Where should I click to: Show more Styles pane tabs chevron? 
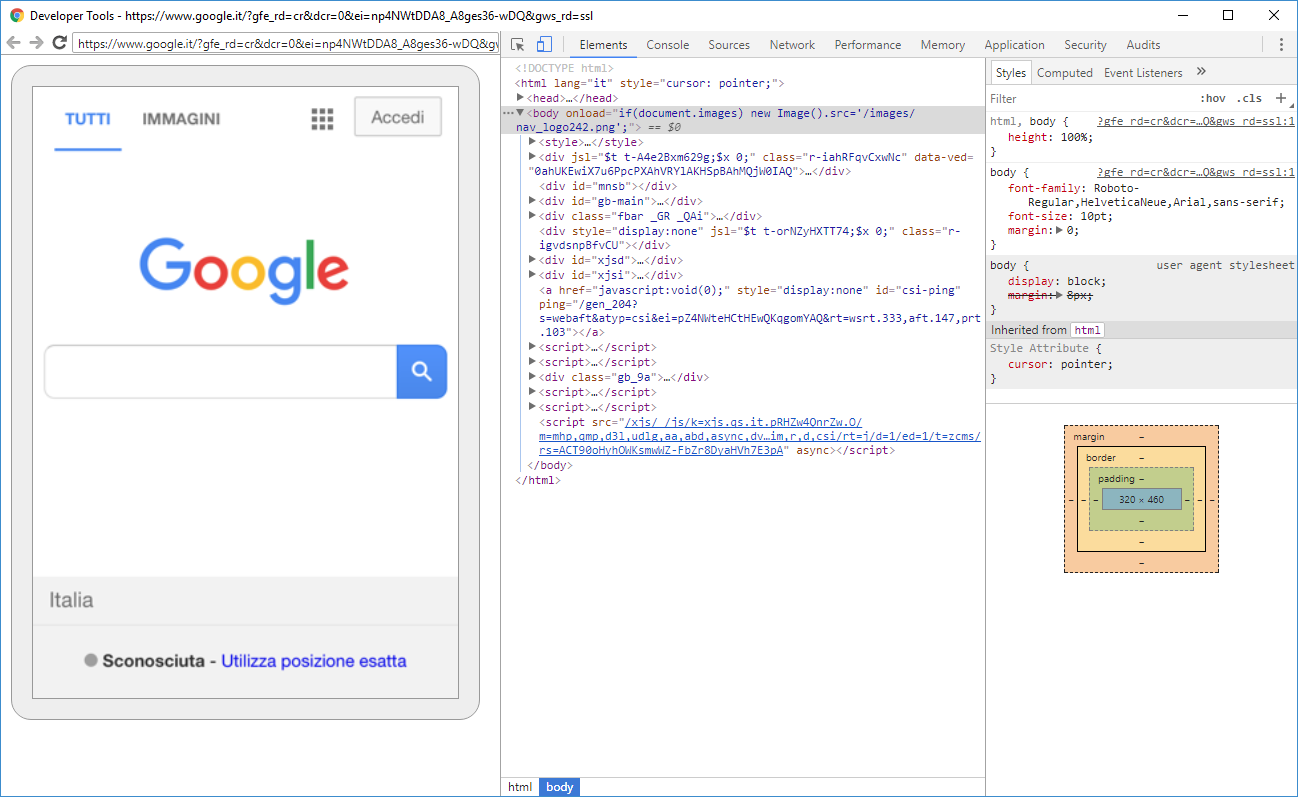(1201, 72)
